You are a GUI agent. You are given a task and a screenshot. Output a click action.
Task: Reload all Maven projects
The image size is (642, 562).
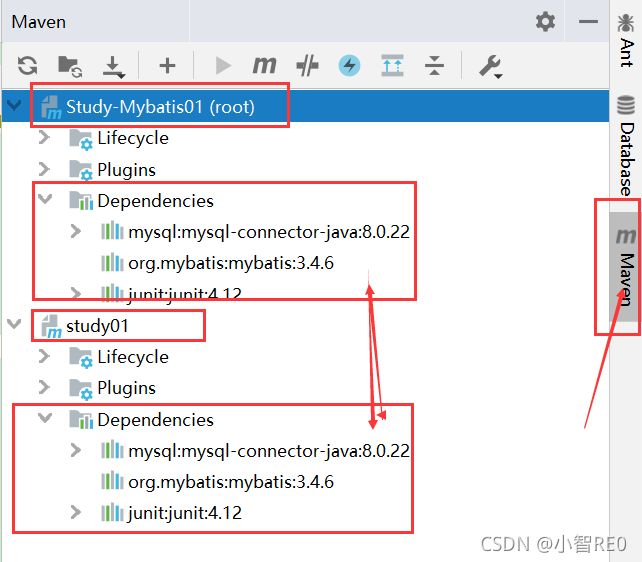[27, 65]
